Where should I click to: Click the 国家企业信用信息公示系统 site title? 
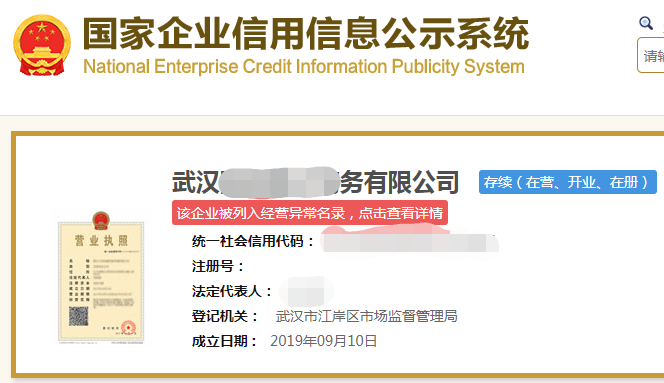tap(305, 33)
